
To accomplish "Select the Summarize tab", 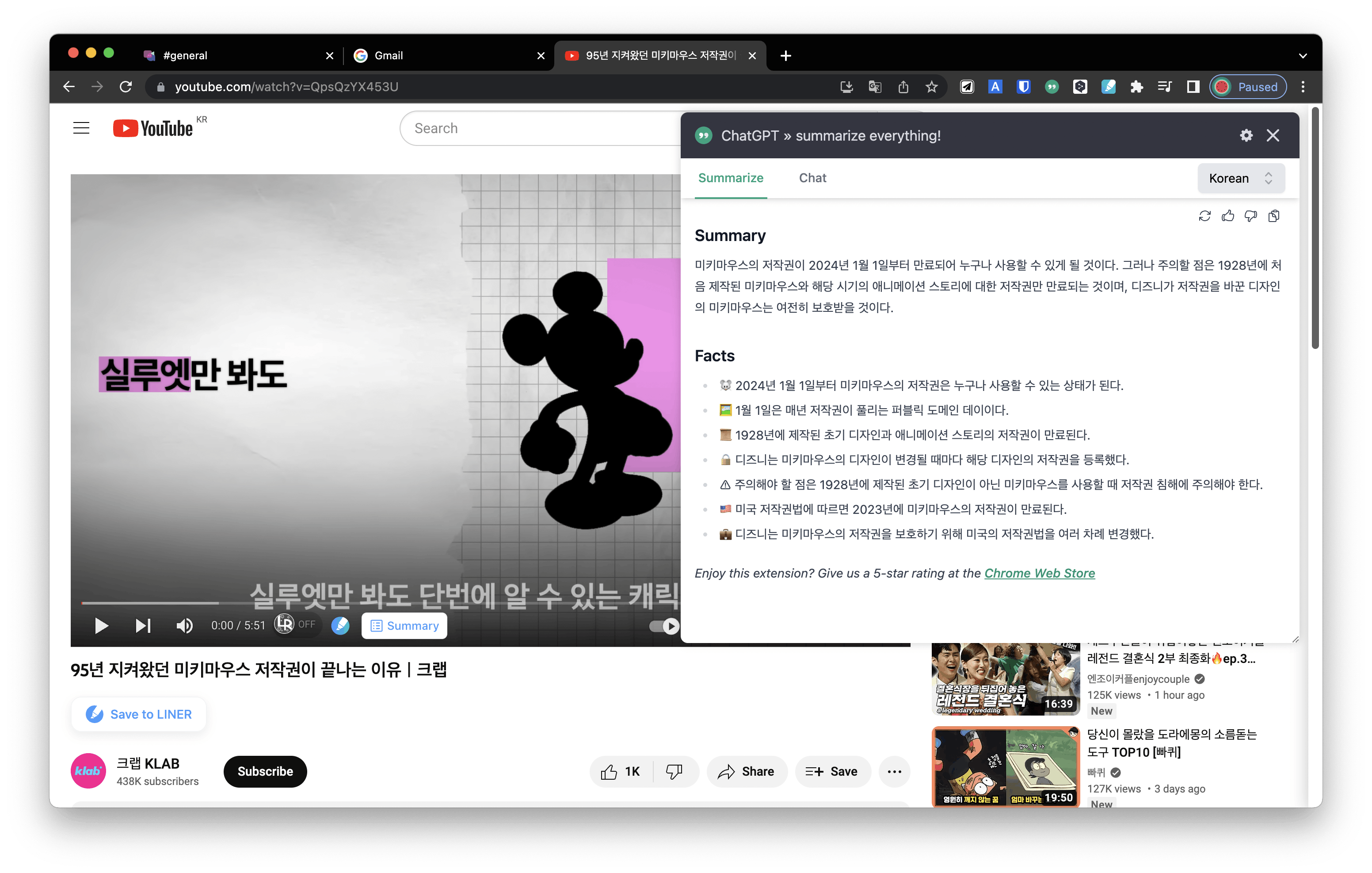I will 731,178.
